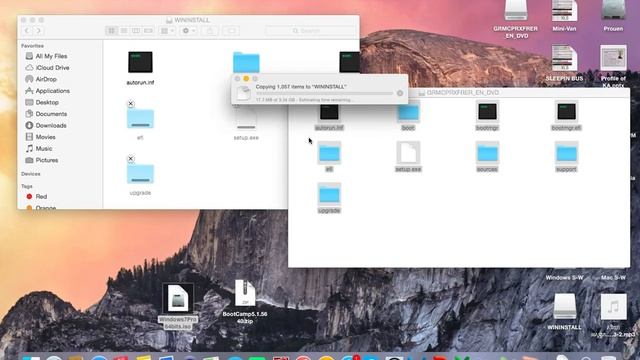640x360 pixels.
Task: Minimize the copying progress dialog
Action: (x=246, y=78)
